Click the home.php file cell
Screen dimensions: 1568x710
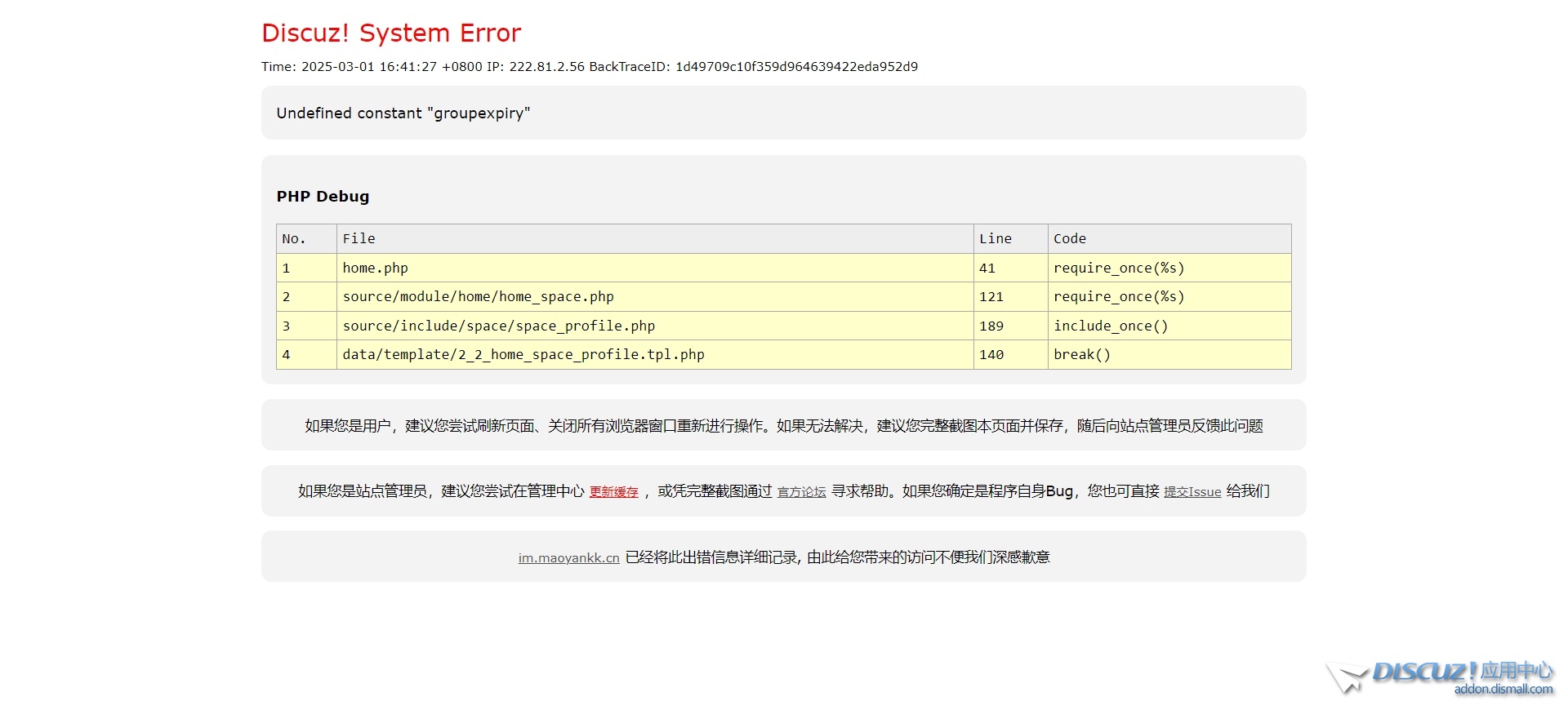click(x=655, y=268)
